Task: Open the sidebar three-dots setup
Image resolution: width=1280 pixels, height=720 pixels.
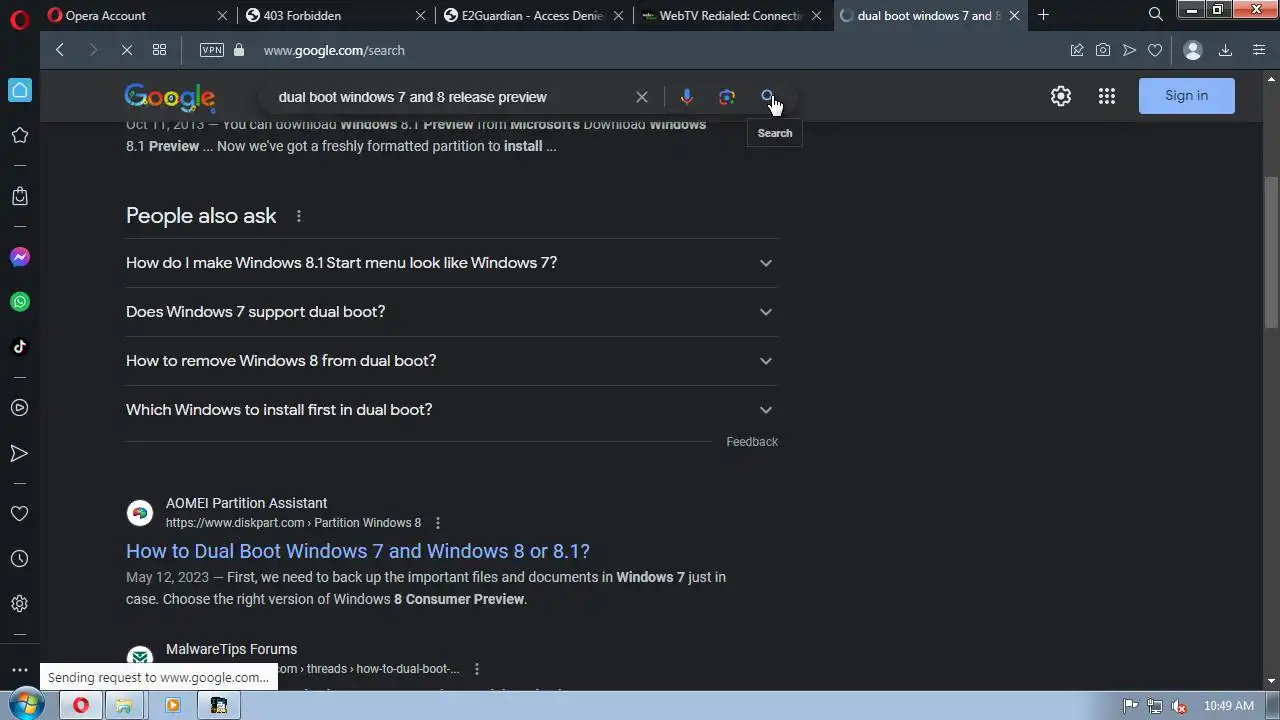Action: [x=20, y=670]
